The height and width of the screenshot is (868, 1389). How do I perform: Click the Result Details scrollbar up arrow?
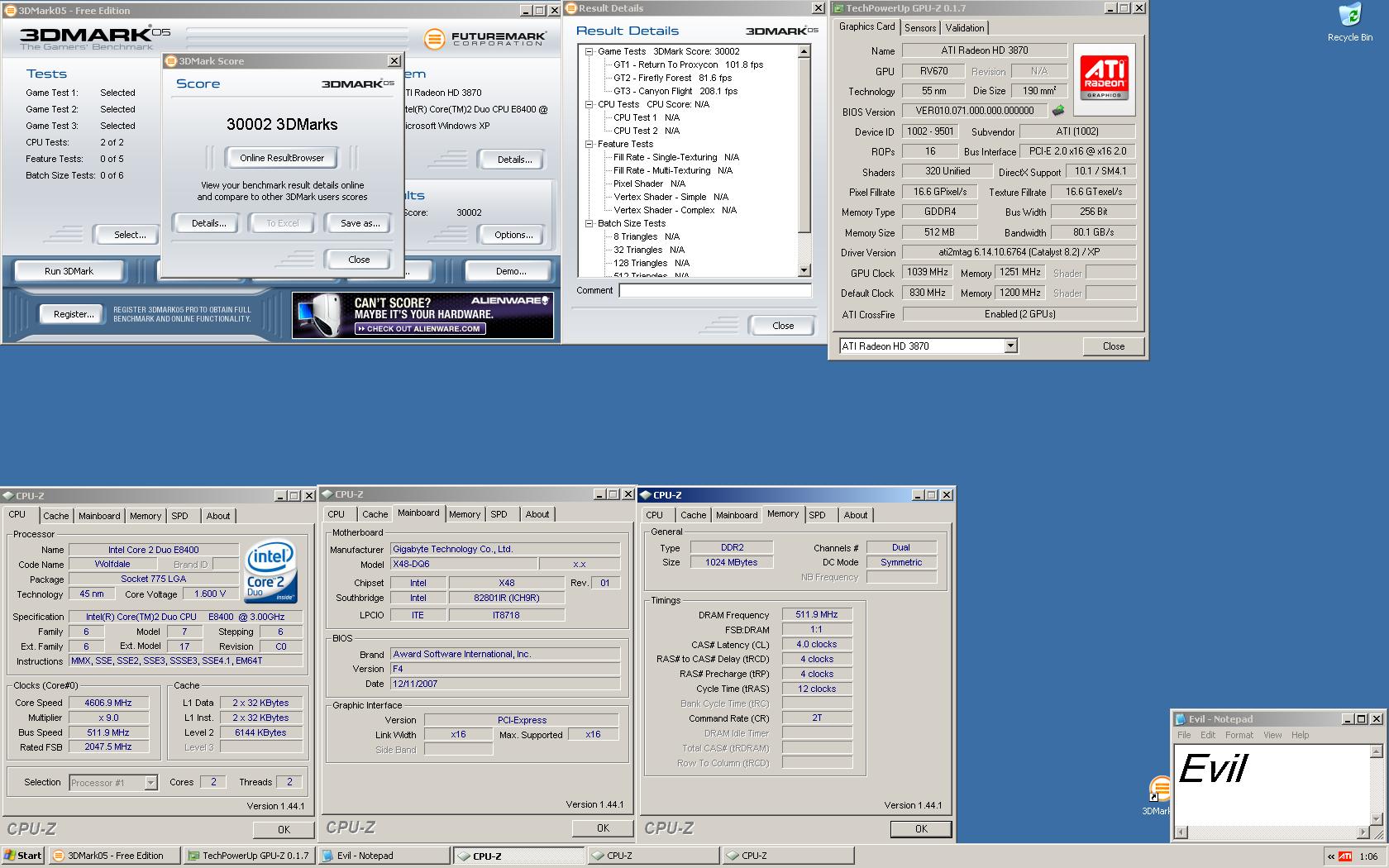[804, 51]
